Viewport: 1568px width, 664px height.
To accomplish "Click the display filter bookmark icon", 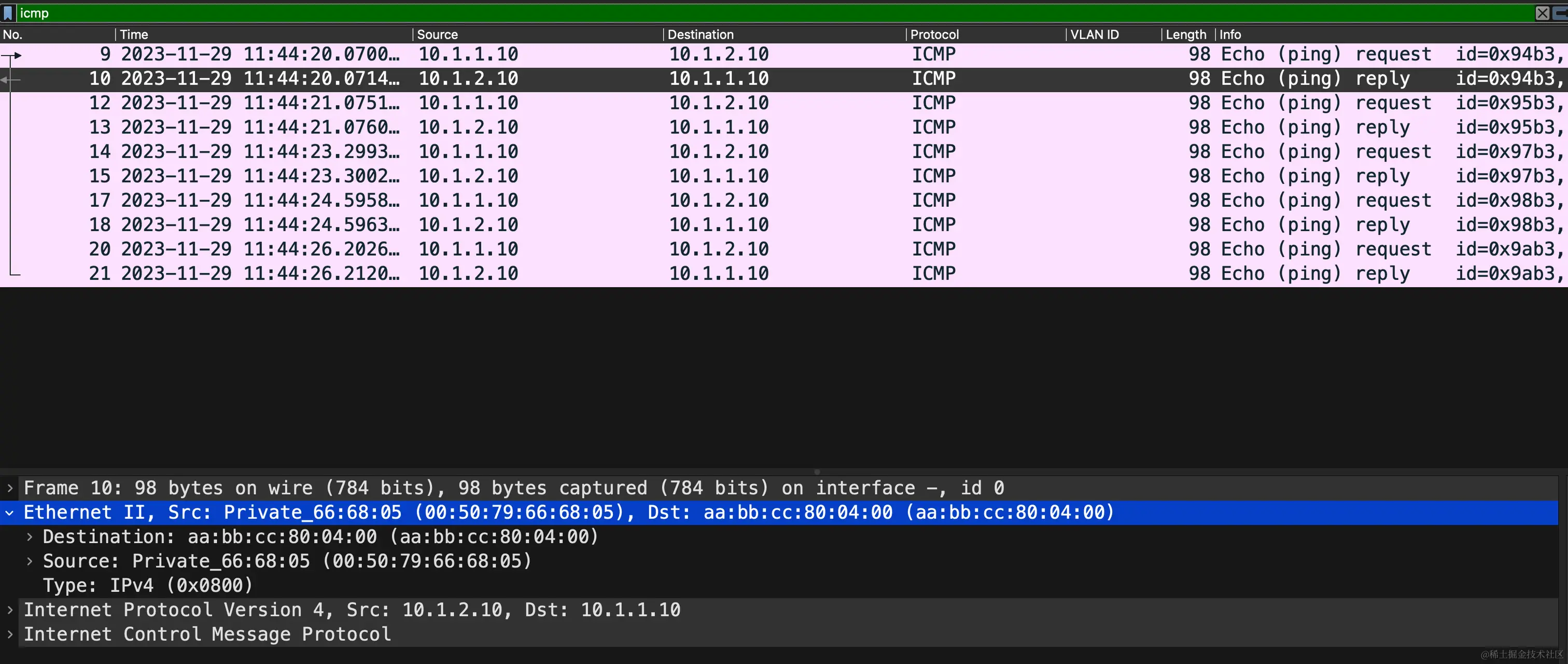I will point(8,13).
